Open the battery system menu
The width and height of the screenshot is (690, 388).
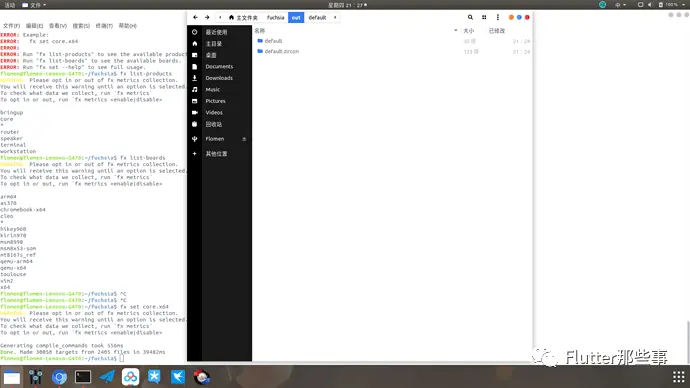click(x=672, y=5)
